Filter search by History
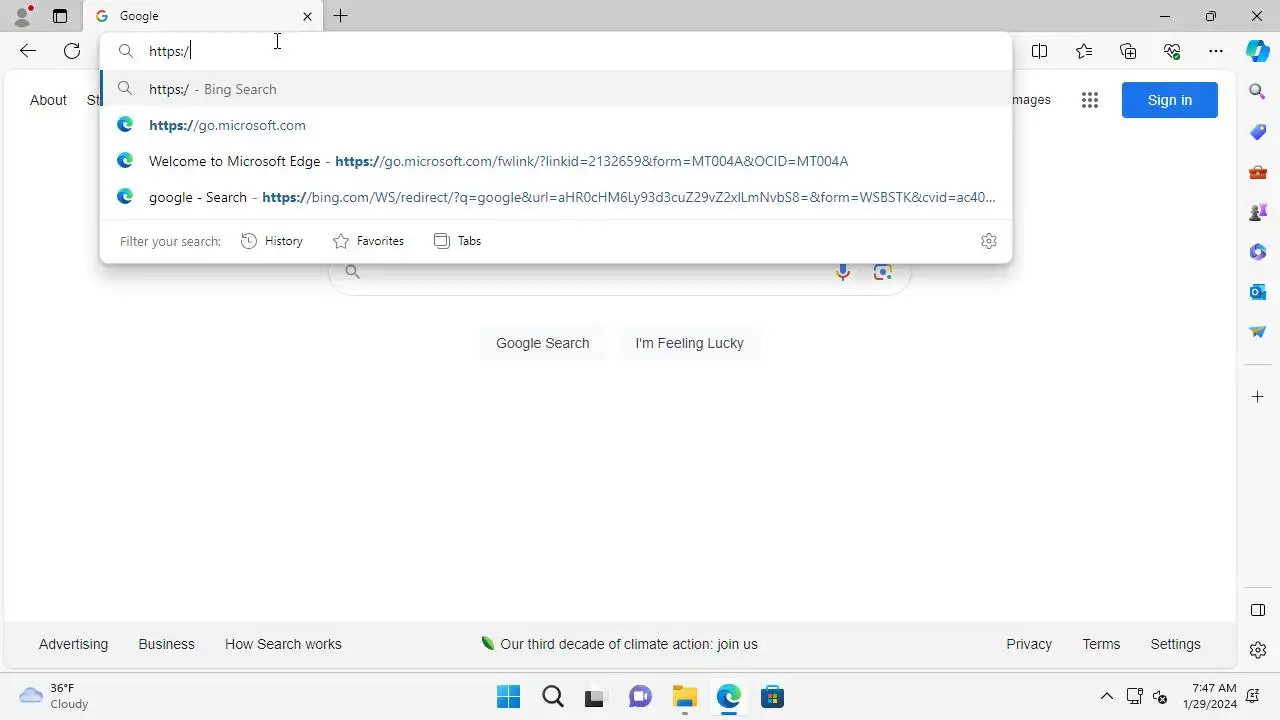 272,241
